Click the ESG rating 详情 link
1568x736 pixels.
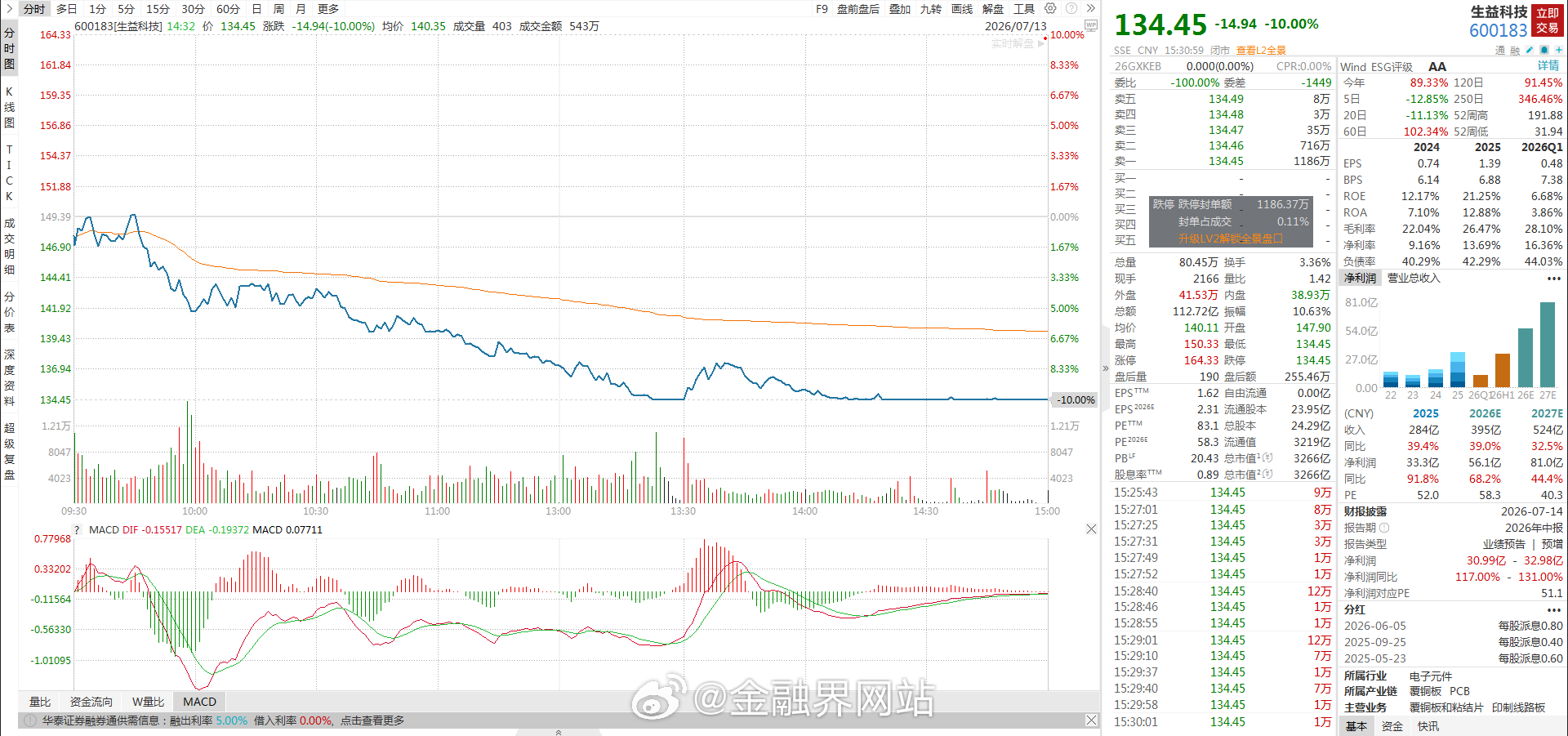coord(1549,66)
